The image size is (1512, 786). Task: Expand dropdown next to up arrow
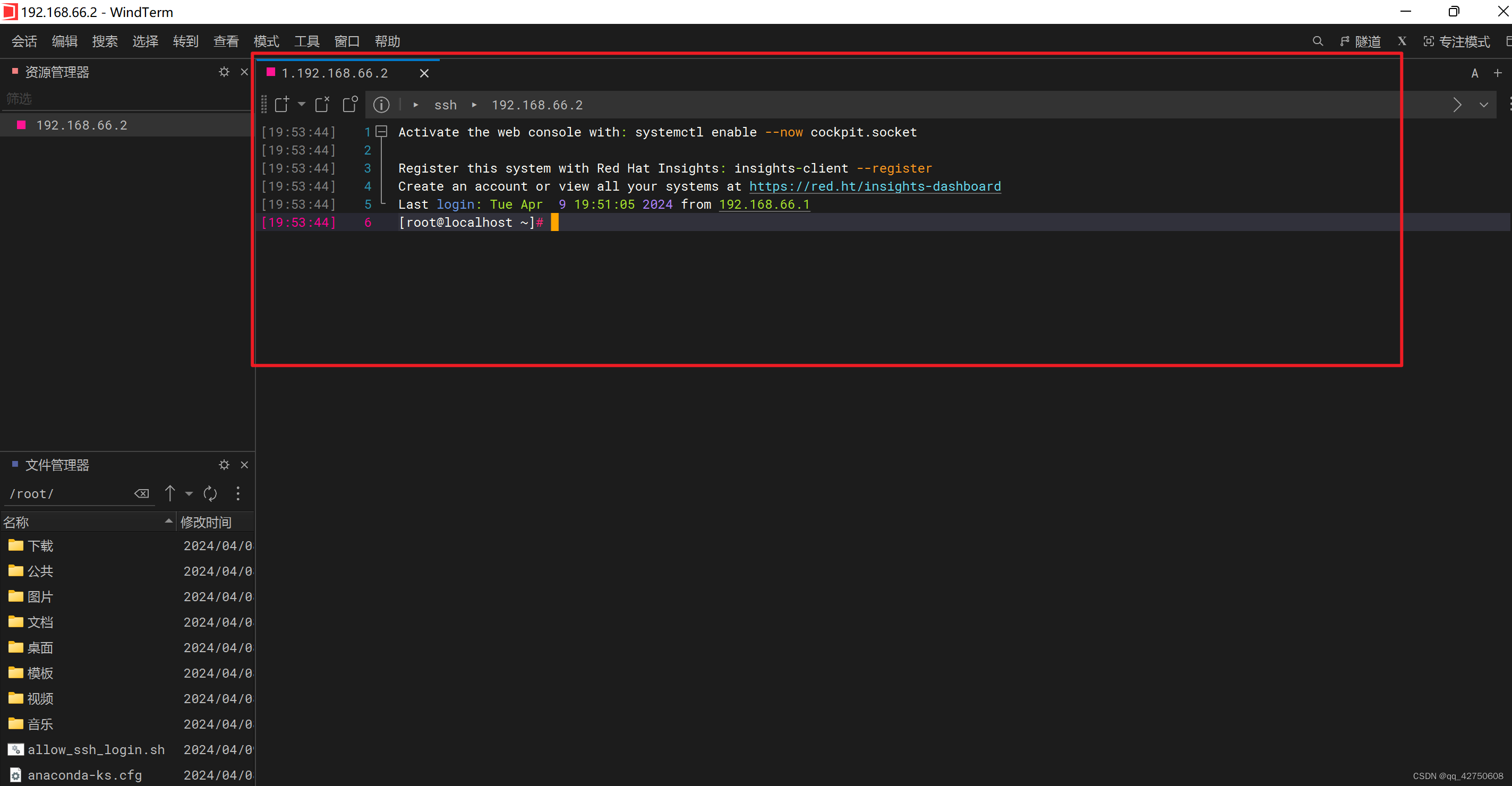[x=189, y=494]
